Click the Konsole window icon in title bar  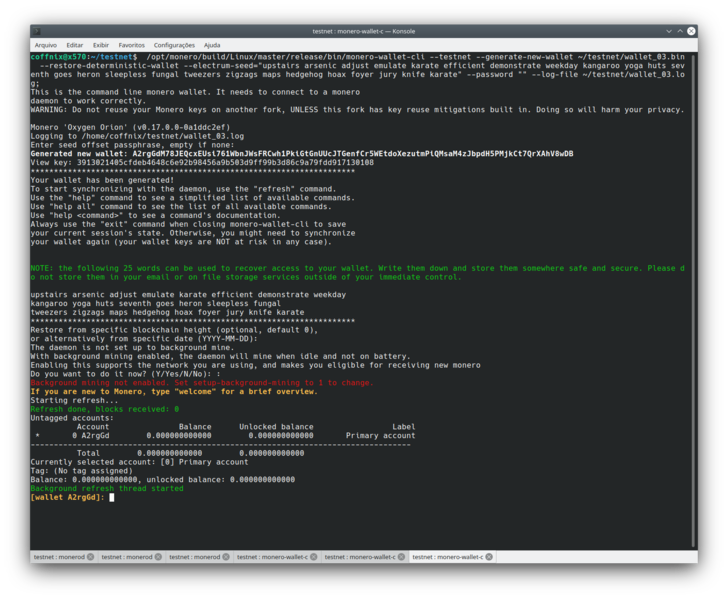[37, 31]
